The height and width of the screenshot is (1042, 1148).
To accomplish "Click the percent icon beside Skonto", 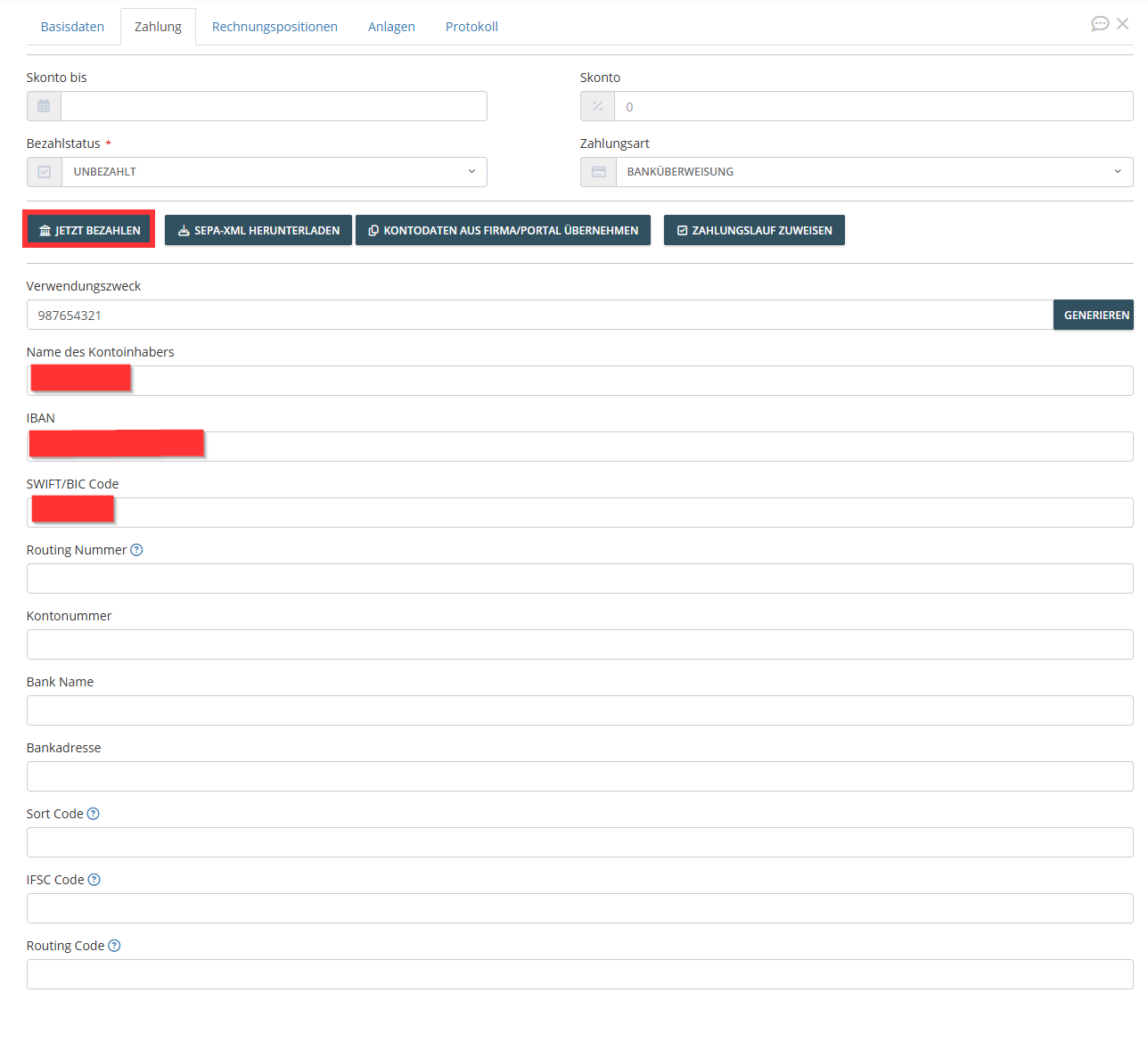I will pyautogui.click(x=597, y=106).
